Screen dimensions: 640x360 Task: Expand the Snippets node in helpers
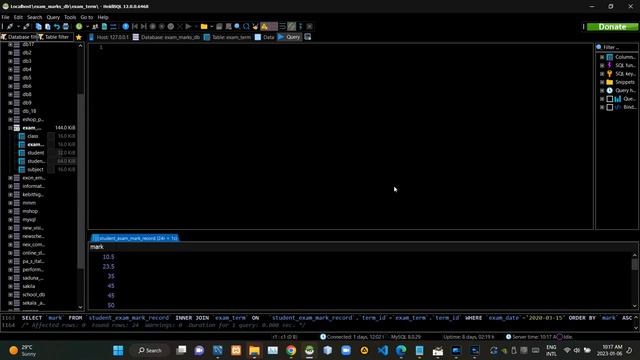click(602, 82)
